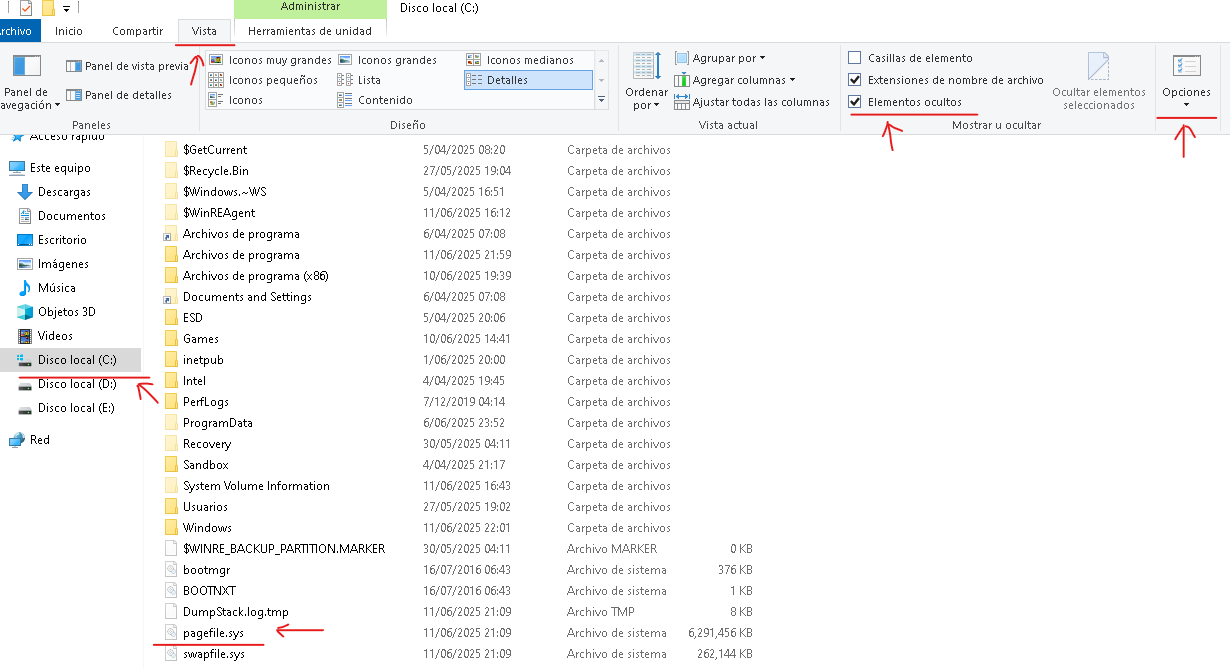Select Detalles layout
This screenshot has height=669, width=1230.
click(528, 80)
